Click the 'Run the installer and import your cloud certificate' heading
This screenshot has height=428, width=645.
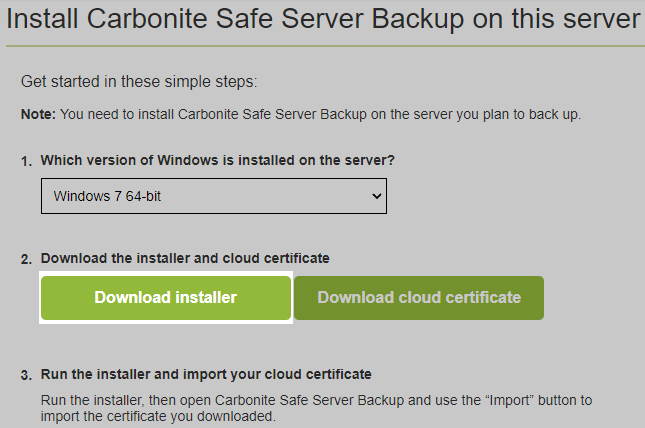coord(206,374)
